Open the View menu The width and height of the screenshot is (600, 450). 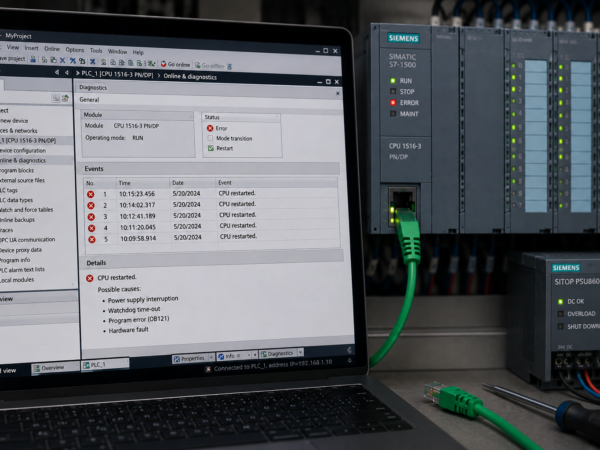[x=13, y=47]
